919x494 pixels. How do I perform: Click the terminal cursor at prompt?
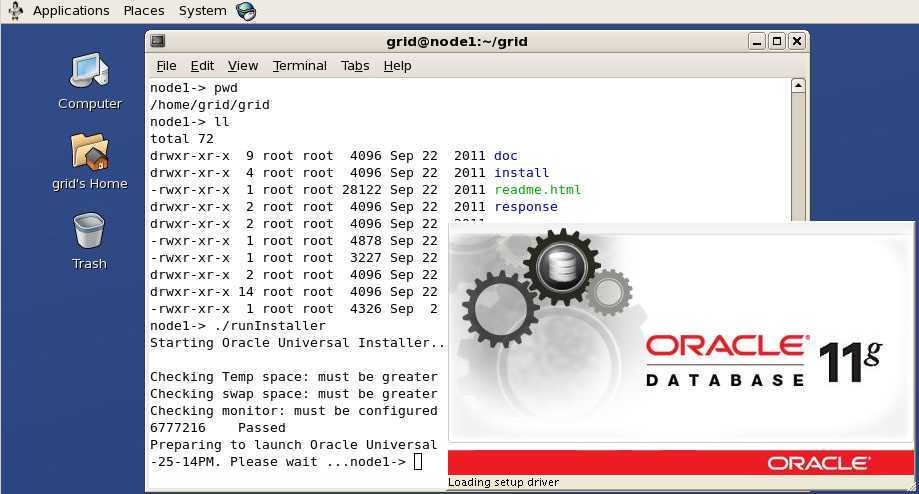(418, 462)
